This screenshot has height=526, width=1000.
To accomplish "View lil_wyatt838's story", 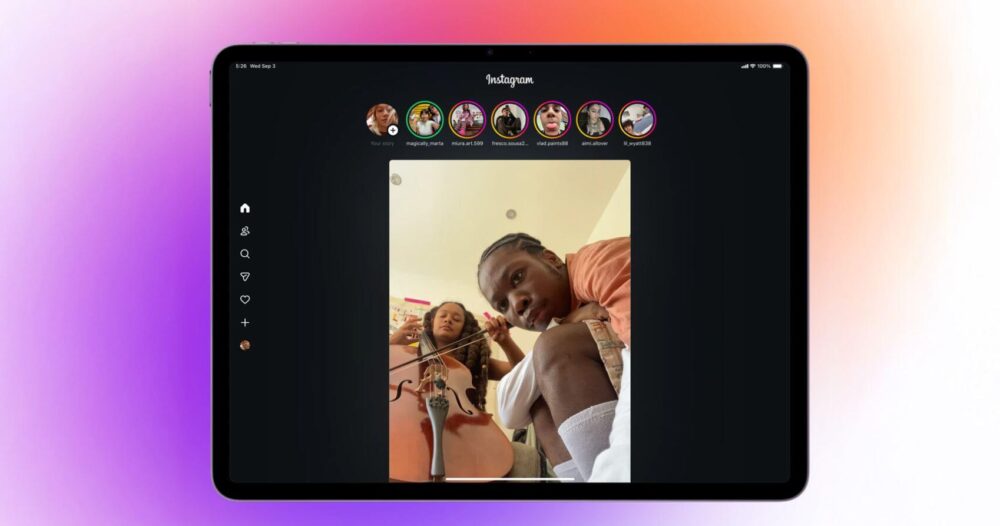I will 637,120.
